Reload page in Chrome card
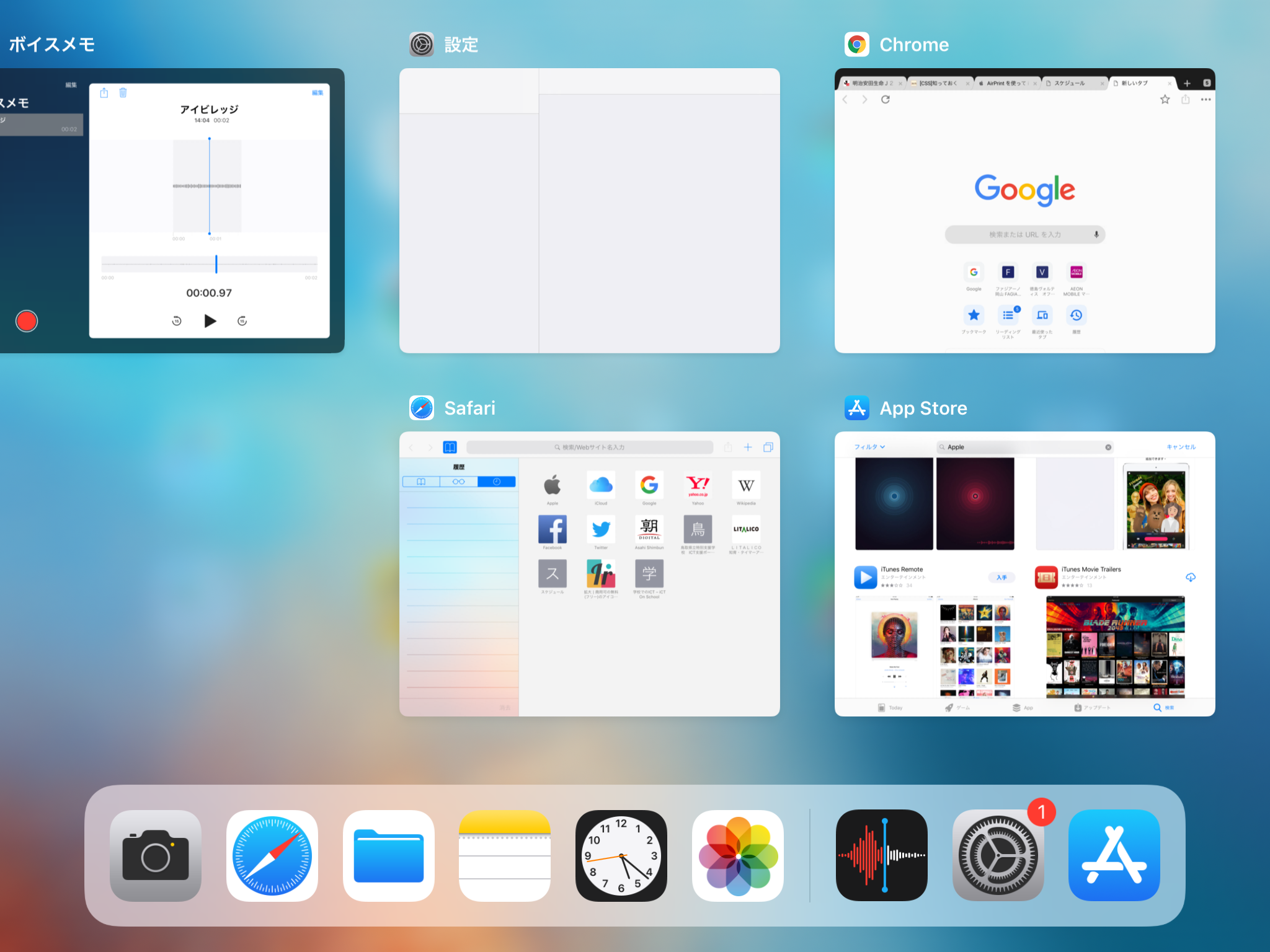The height and width of the screenshot is (952, 1270). (x=886, y=99)
